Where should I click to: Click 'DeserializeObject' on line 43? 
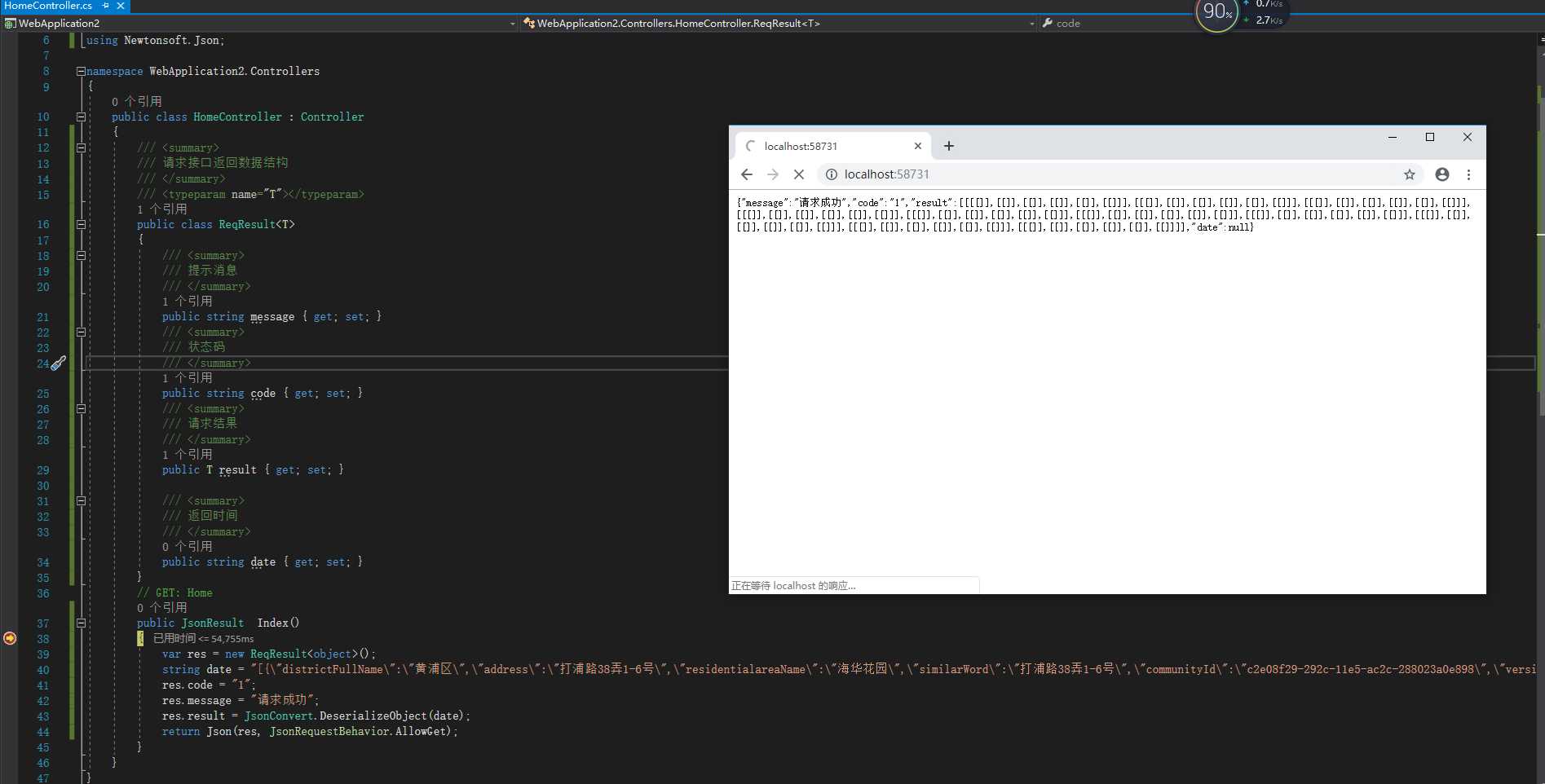[373, 716]
